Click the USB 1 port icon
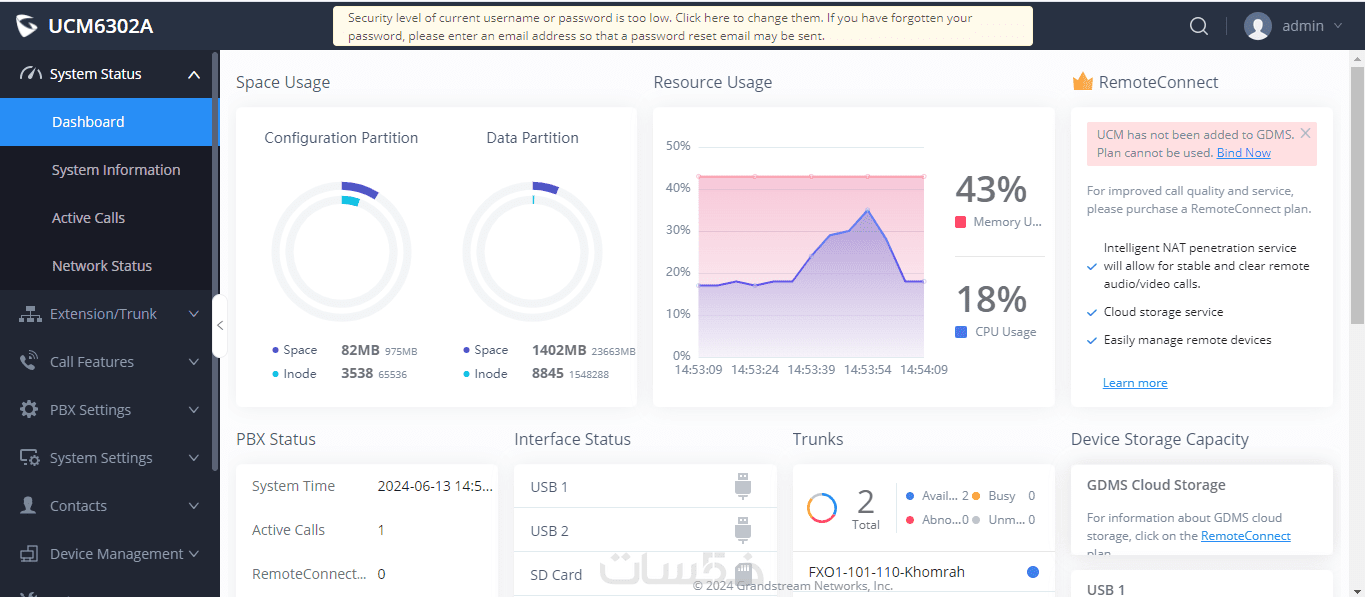This screenshot has height=597, width=1365. (742, 486)
